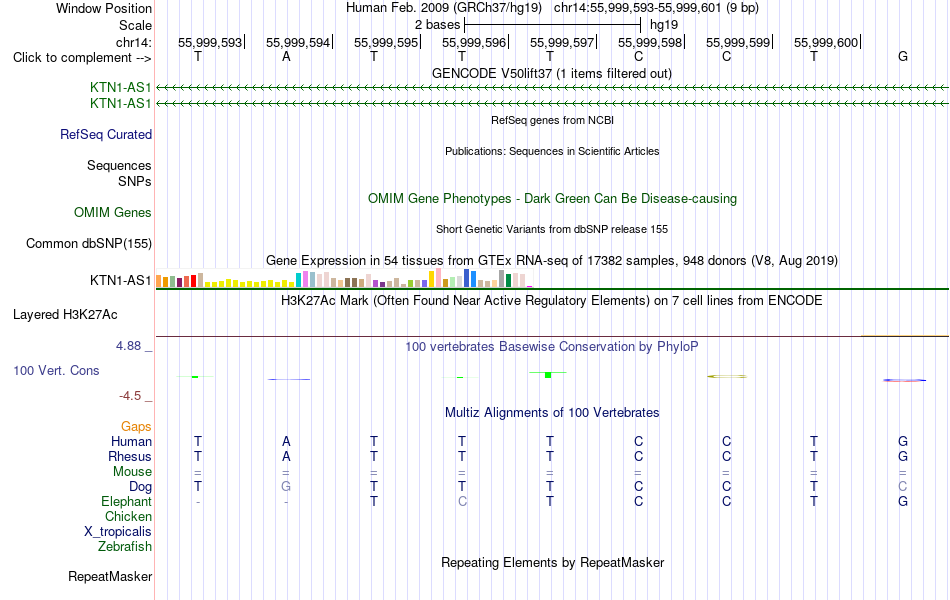Click the SNPs publications track label
This screenshot has width=950, height=600.
pyautogui.click(x=135, y=181)
